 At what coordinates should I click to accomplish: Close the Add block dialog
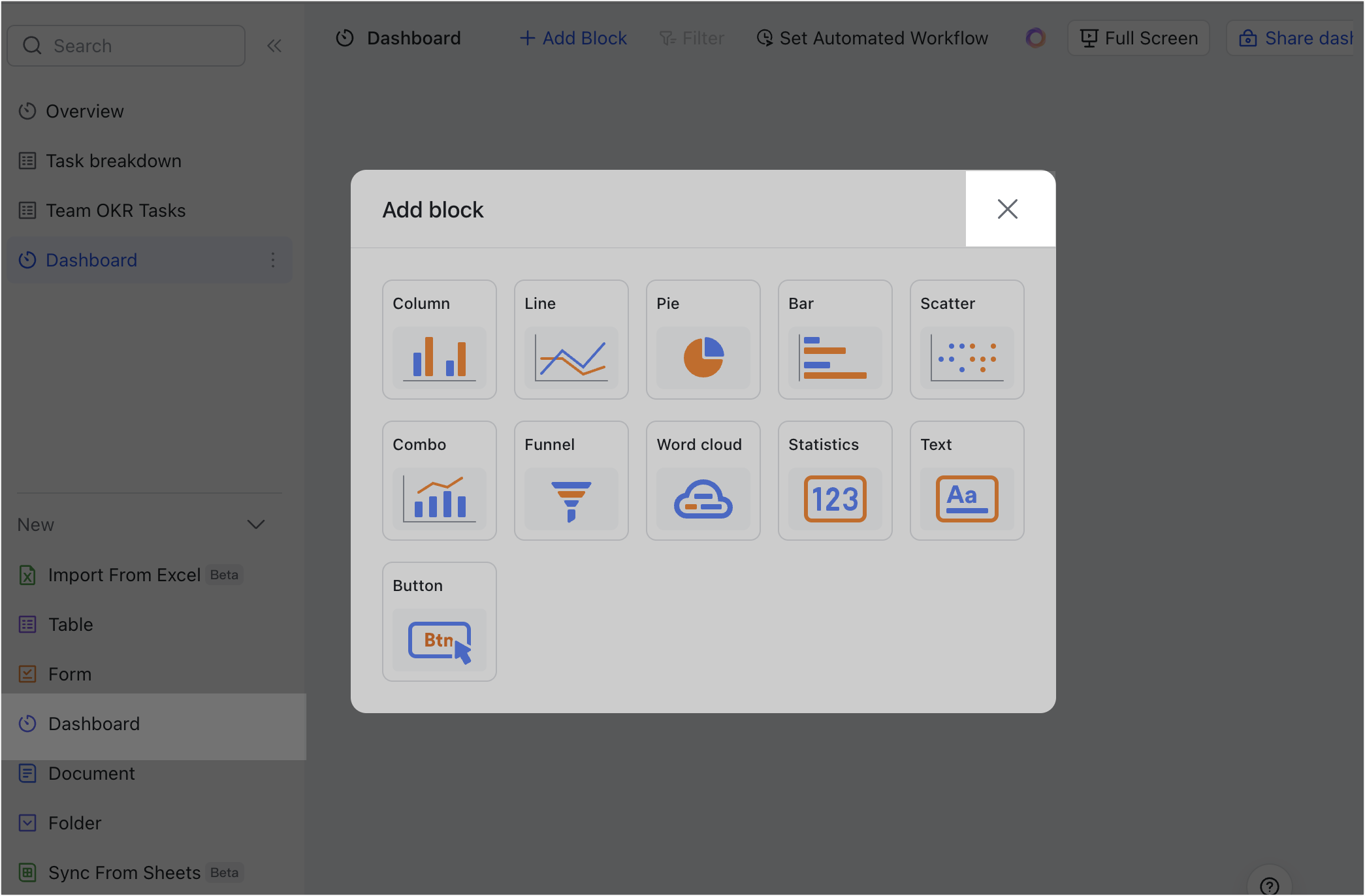coord(1008,208)
